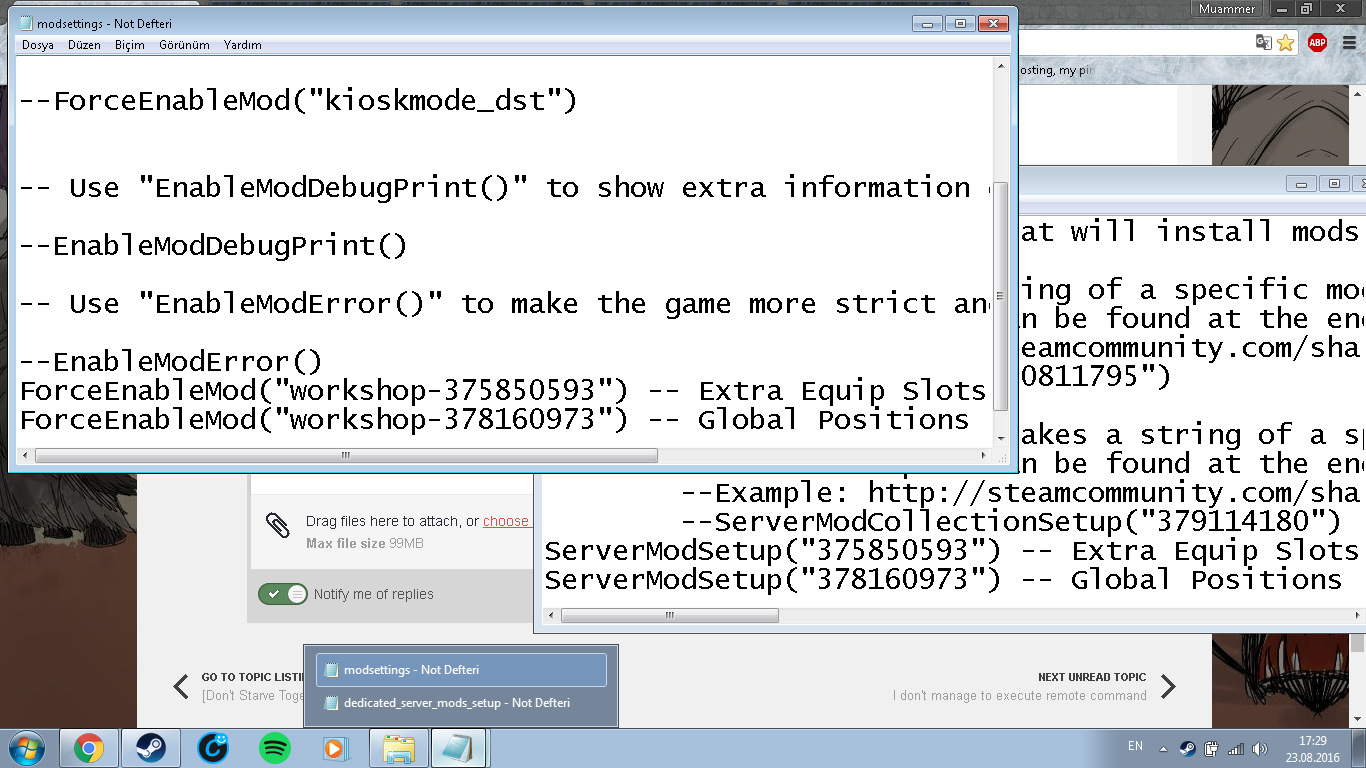Click the Google Translate icon in address bar
1366x768 pixels.
pos(1263,42)
